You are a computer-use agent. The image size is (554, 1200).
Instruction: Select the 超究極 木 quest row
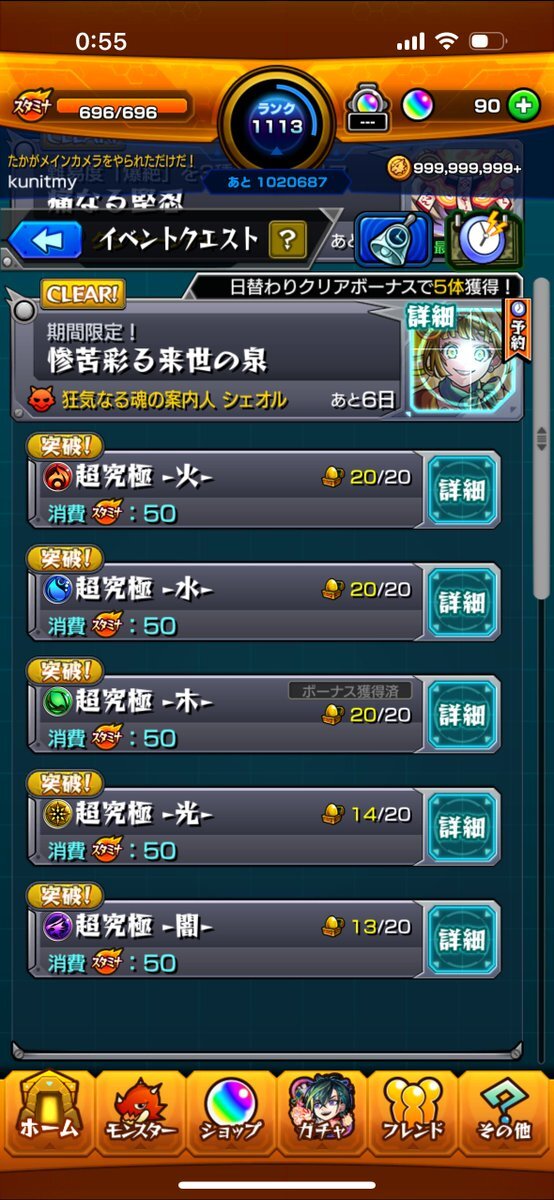click(225, 714)
